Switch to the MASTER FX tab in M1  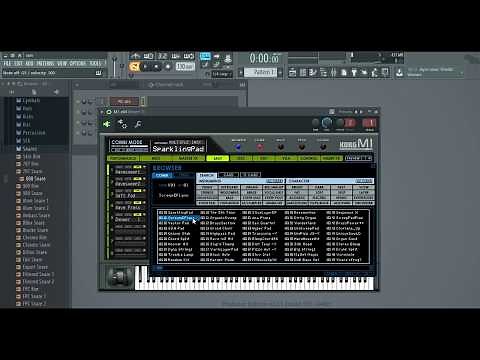tap(190, 158)
